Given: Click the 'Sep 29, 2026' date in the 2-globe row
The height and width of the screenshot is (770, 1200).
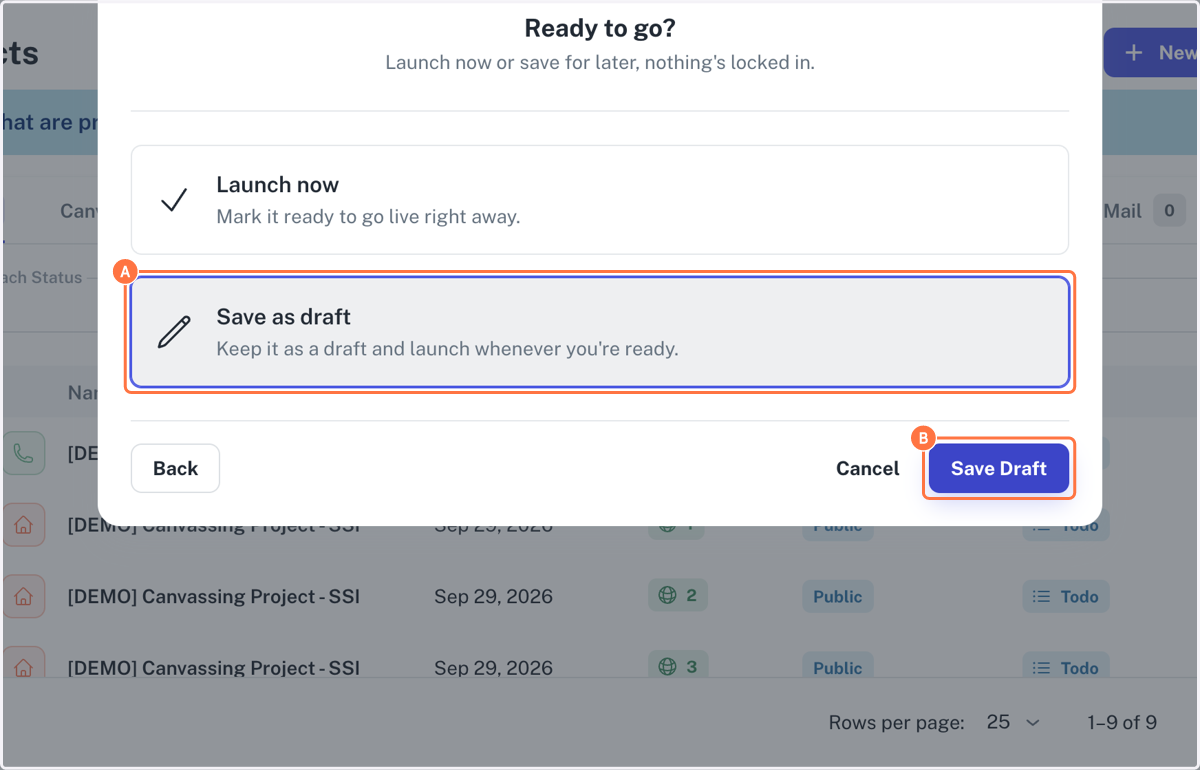Looking at the screenshot, I should [x=493, y=597].
